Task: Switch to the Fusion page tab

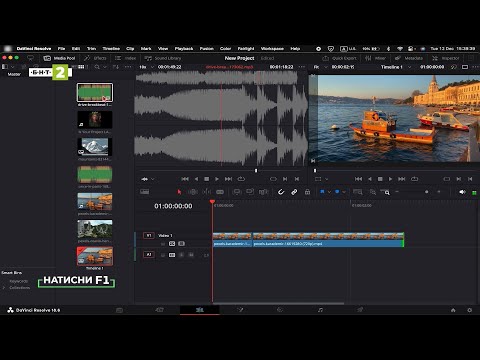Action: [x=240, y=310]
